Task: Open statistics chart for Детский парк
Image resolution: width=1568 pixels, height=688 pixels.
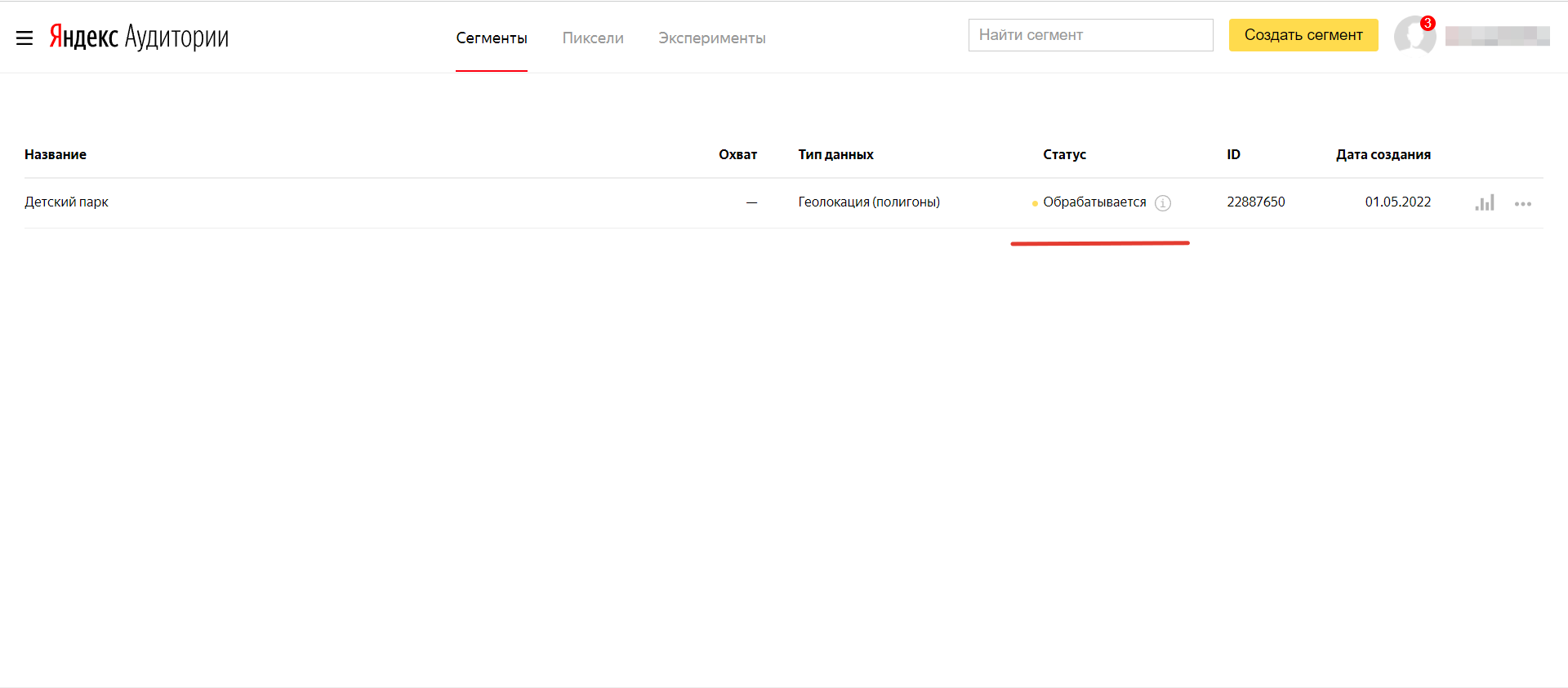Action: point(1485,202)
